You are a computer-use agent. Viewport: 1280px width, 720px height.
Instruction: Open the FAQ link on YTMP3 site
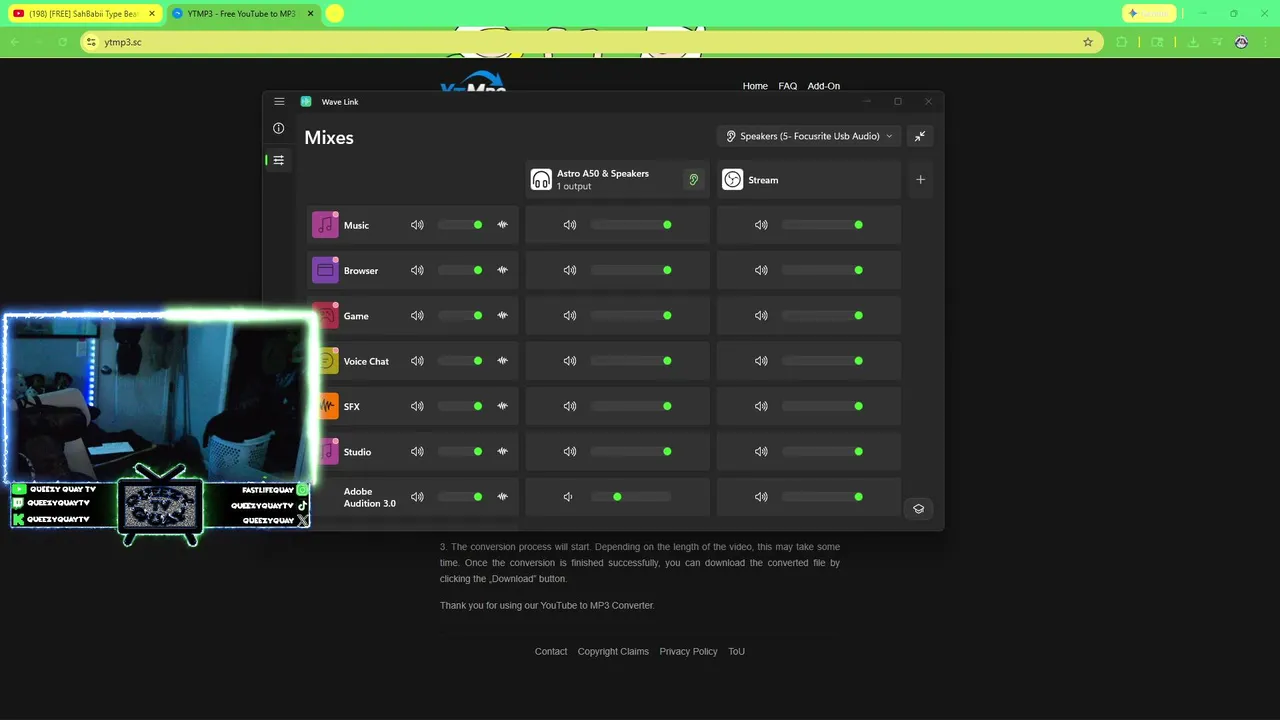click(788, 86)
